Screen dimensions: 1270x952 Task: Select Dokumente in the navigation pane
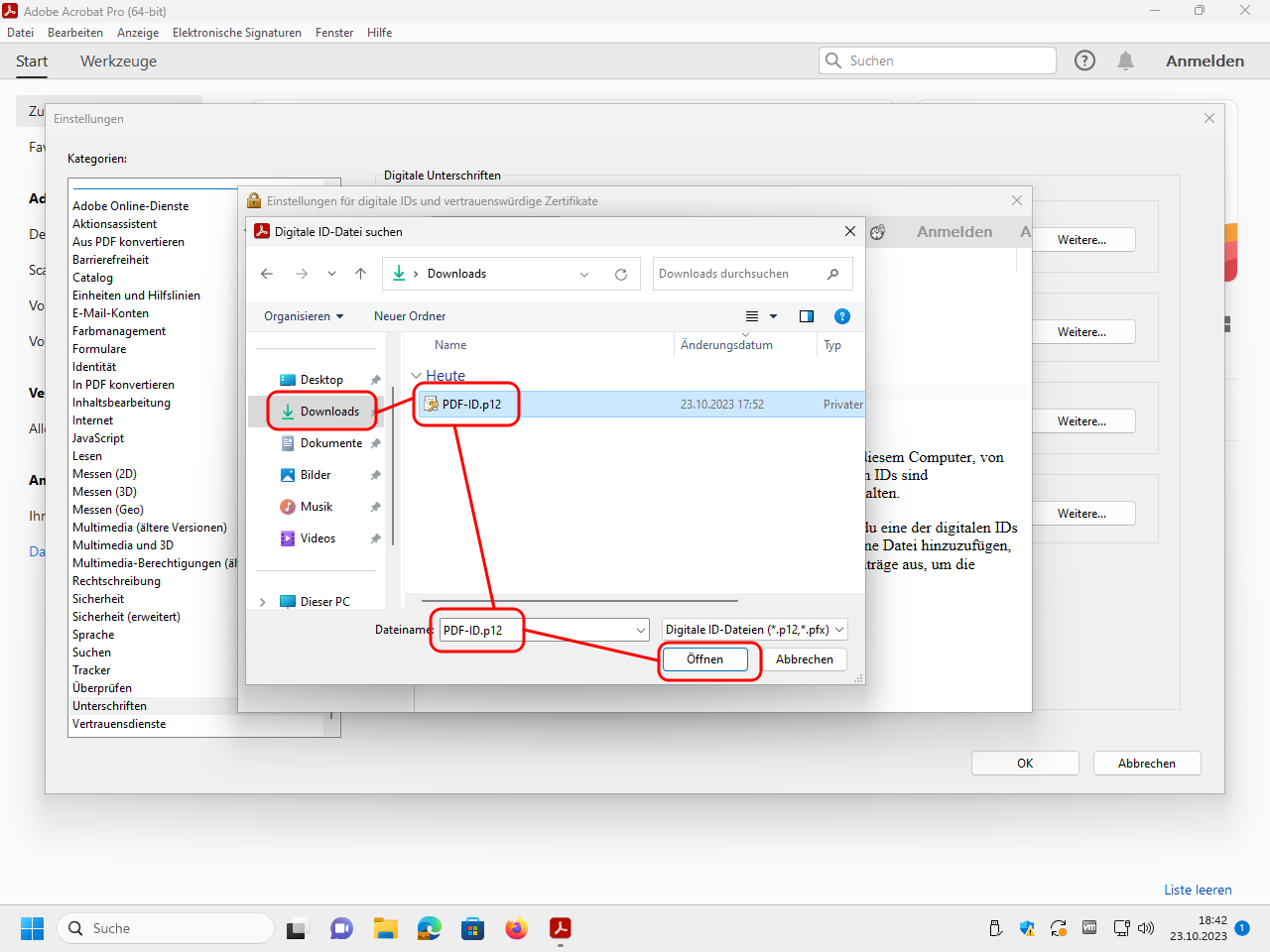(x=330, y=443)
